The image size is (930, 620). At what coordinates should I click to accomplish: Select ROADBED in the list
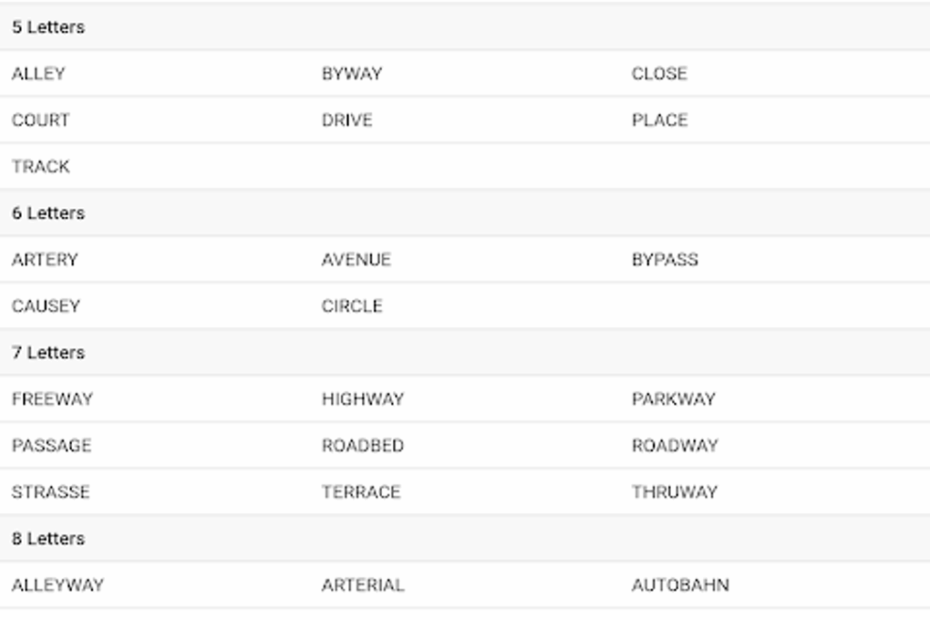[x=363, y=446]
